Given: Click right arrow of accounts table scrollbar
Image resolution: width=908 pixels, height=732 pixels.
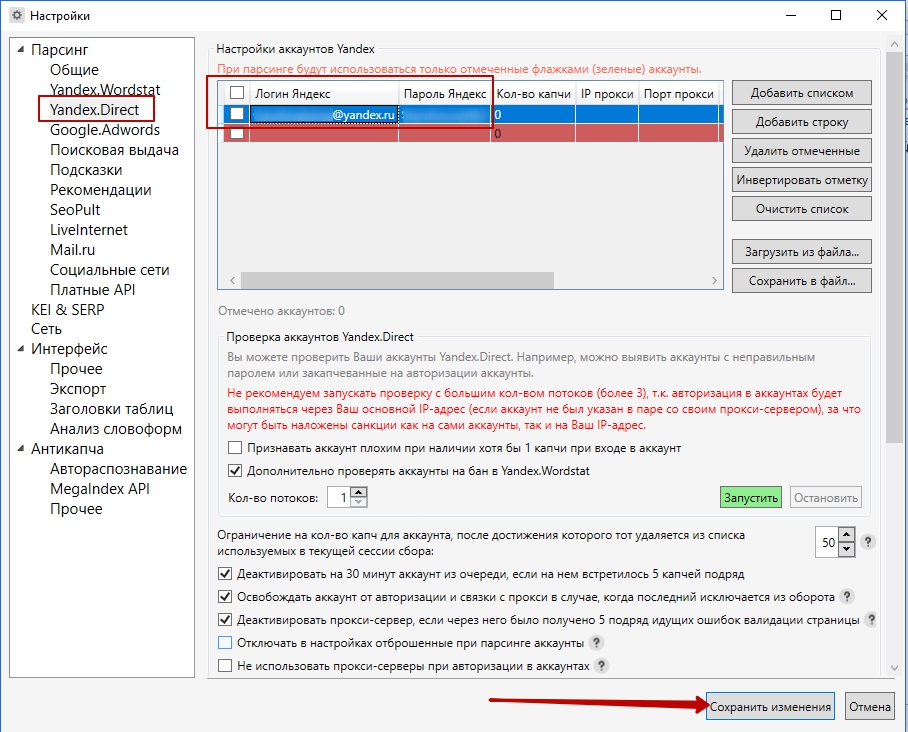Looking at the screenshot, I should pos(714,280).
